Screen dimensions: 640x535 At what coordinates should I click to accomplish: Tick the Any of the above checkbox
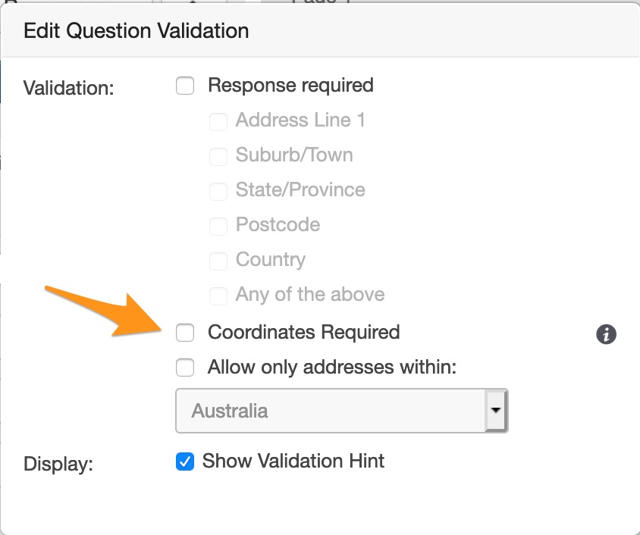point(217,296)
